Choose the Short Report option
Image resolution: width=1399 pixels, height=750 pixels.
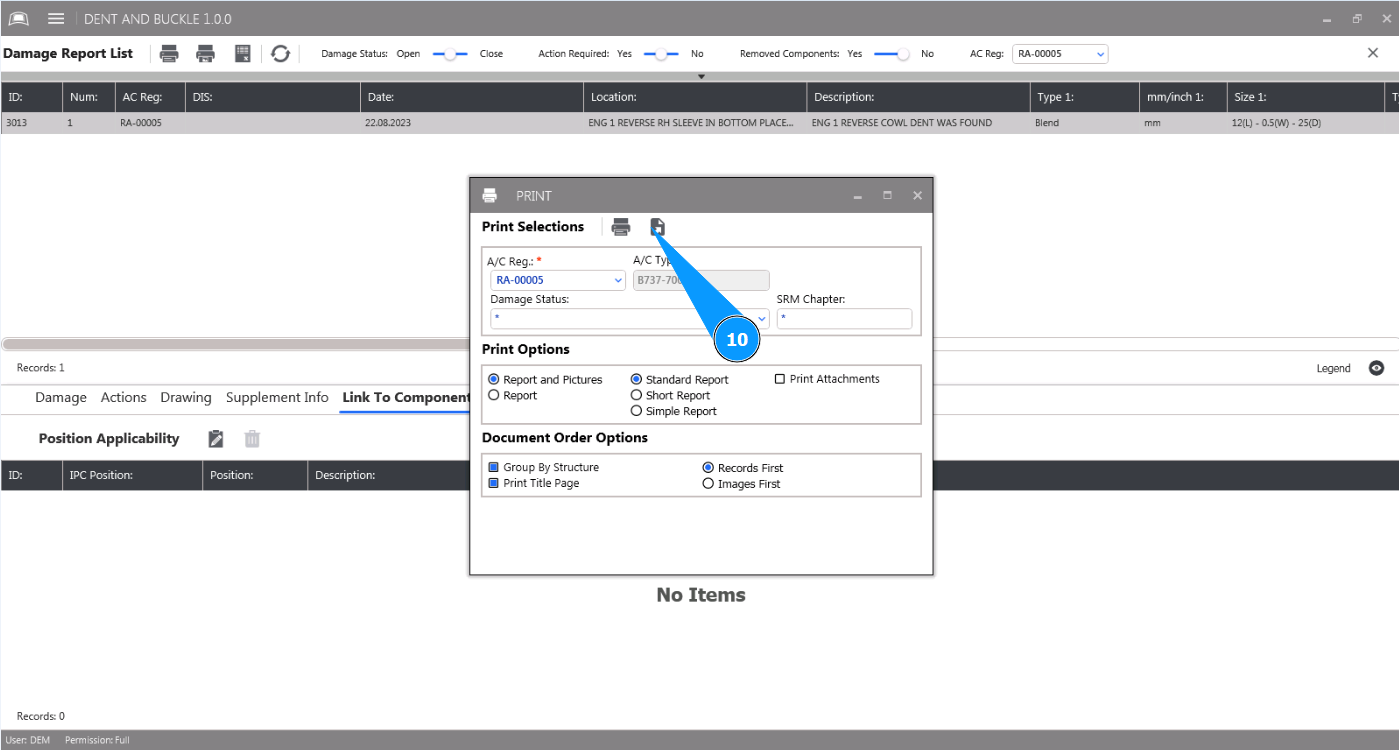[x=637, y=396]
